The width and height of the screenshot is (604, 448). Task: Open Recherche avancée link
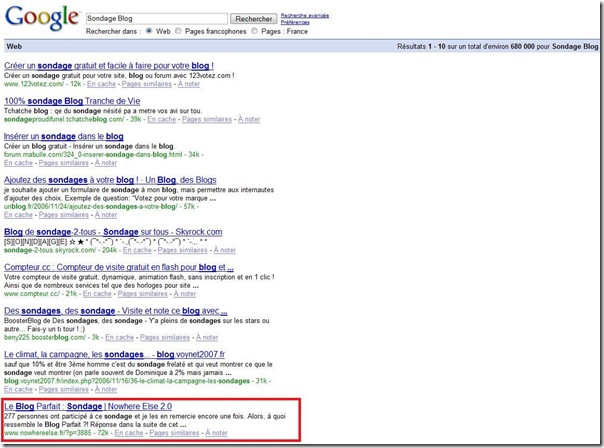coord(305,15)
